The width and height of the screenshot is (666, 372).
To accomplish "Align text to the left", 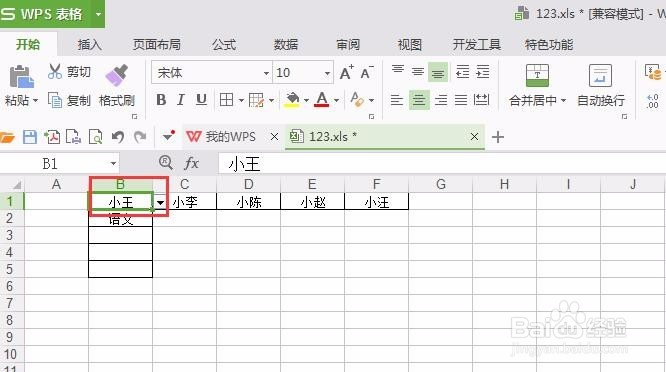I will click(x=397, y=100).
